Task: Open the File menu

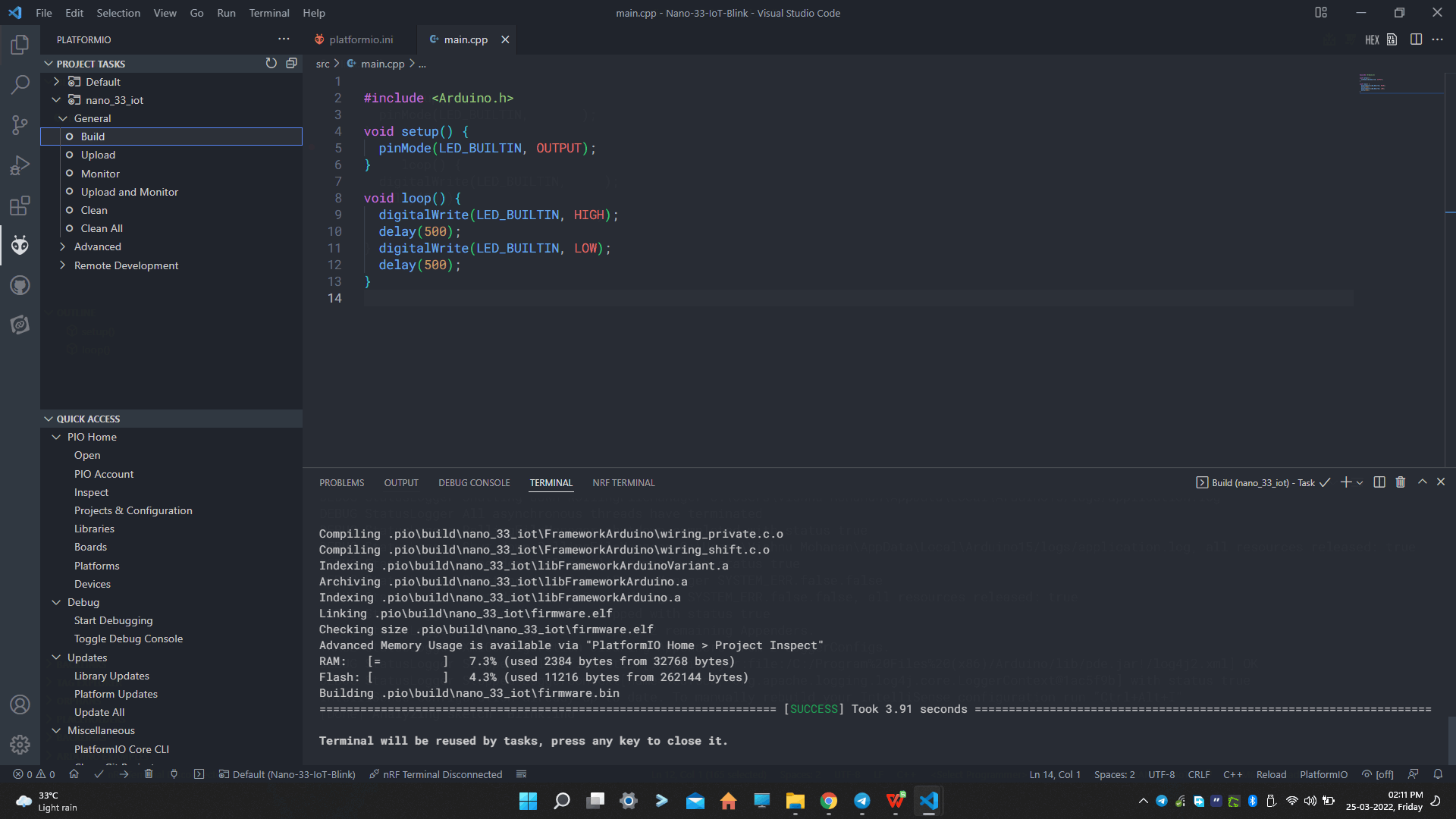Action: [44, 13]
